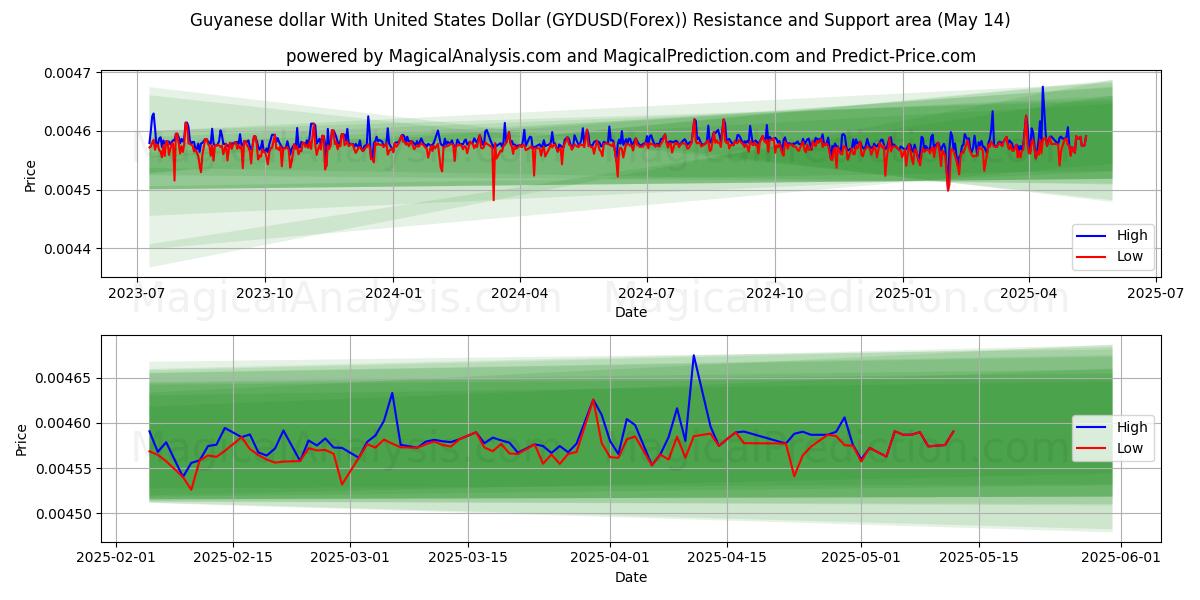Viewport: 1200px width, 600px height.
Task: Click the 2025-04-15 x-axis tick label
Action: [x=727, y=558]
